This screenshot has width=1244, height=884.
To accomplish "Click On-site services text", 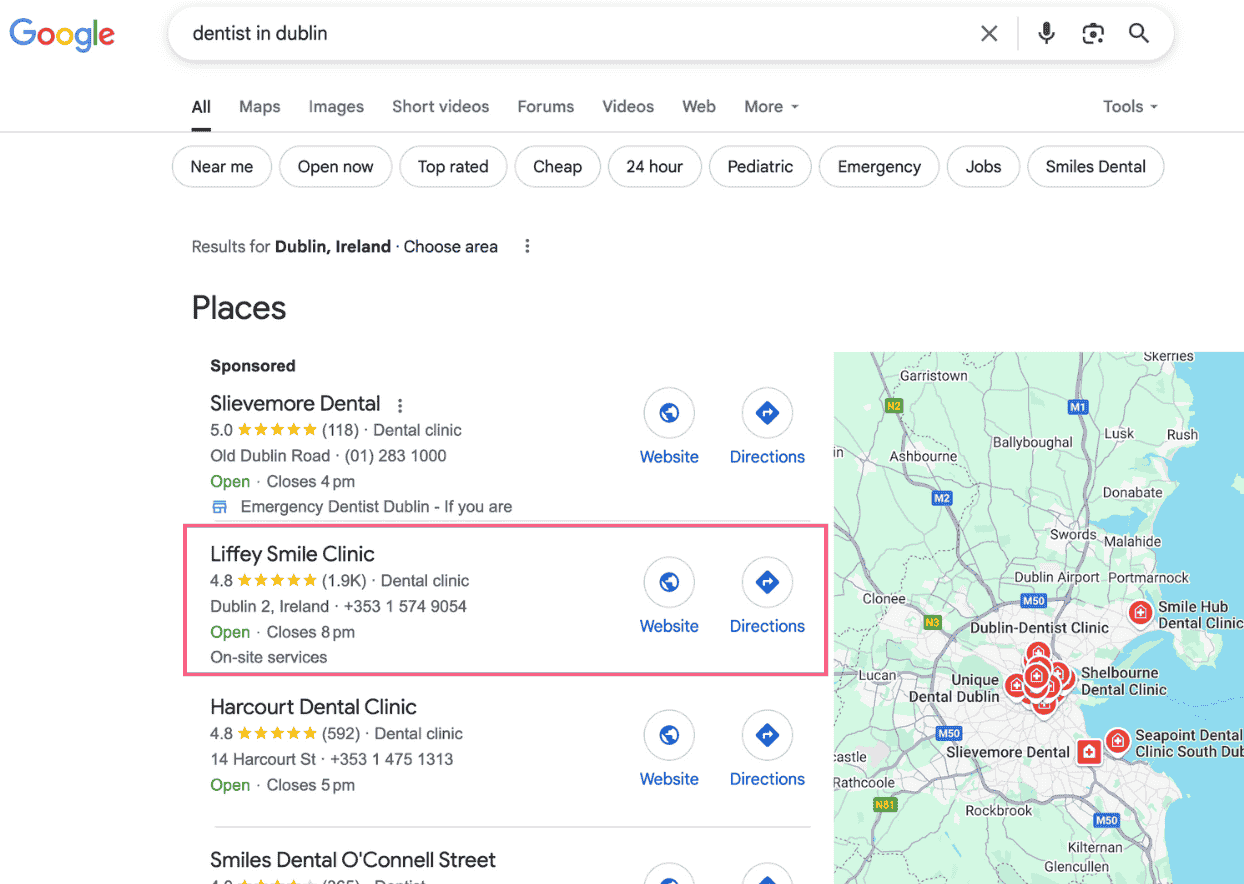I will 268,657.
